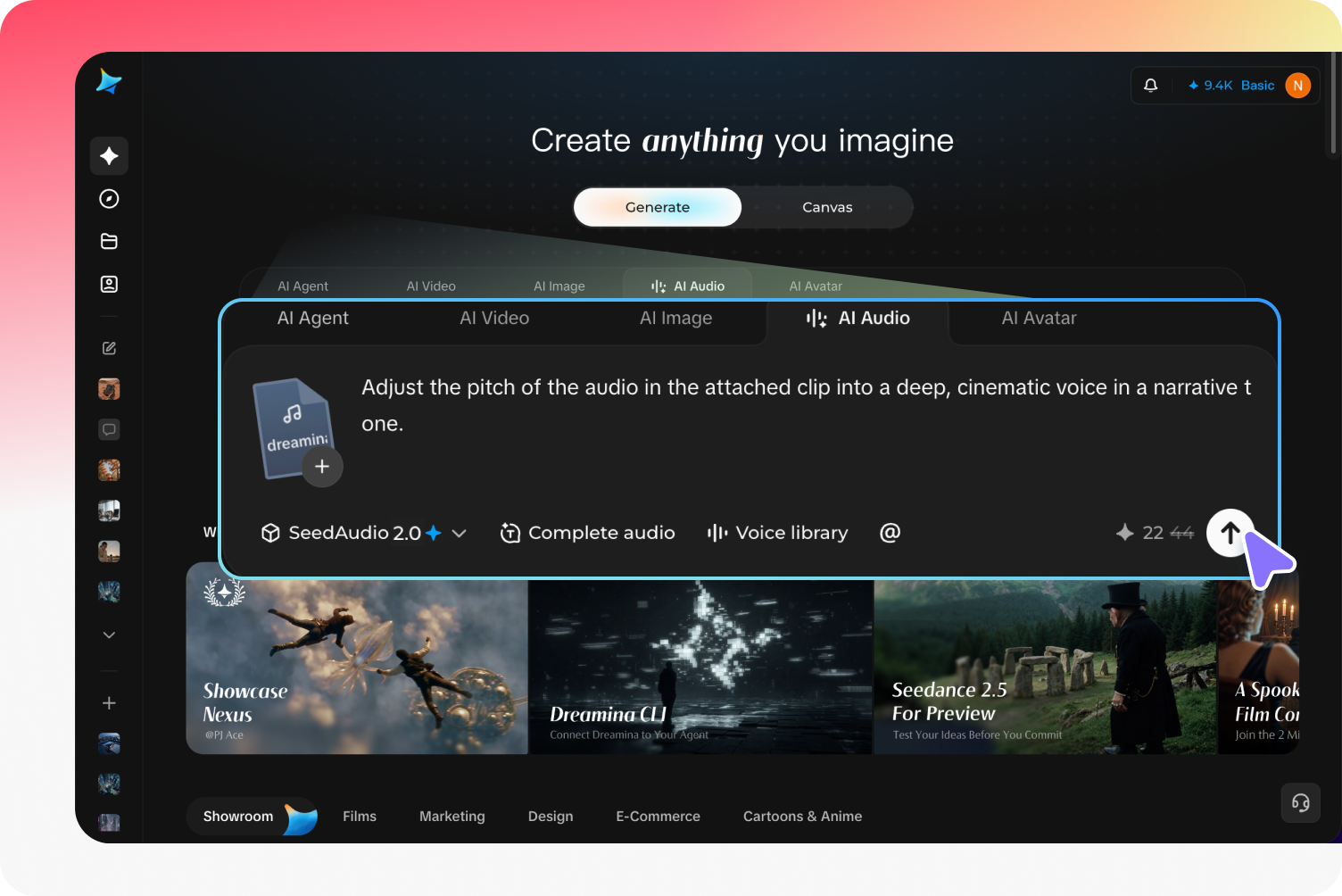The width and height of the screenshot is (1342, 896).
Task: Open the notifications bell
Action: coord(1151,86)
